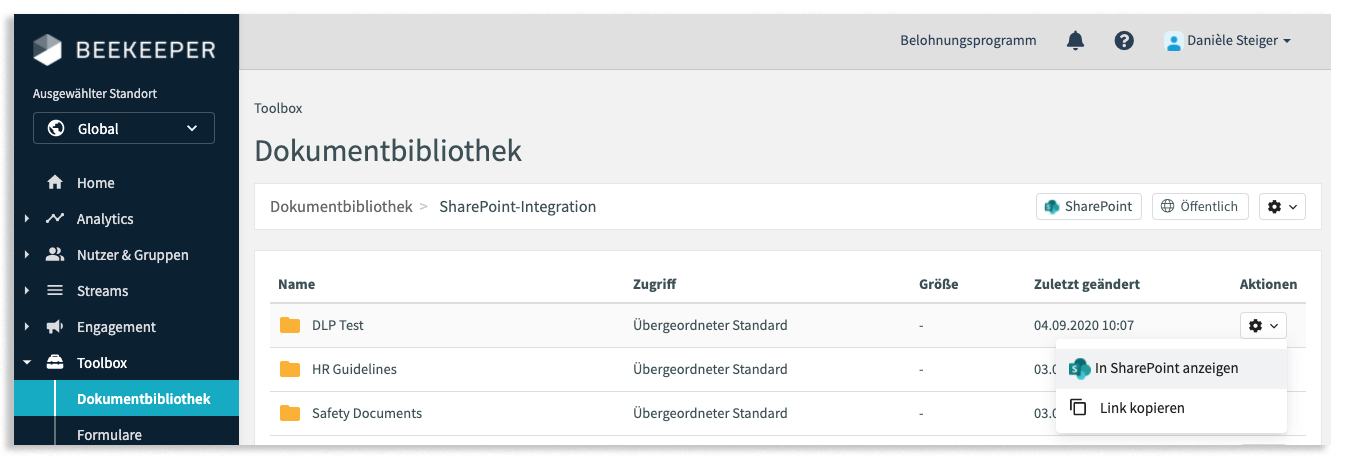The width and height of the screenshot is (1345, 459).
Task: Open the Global location dropdown
Action: (124, 128)
